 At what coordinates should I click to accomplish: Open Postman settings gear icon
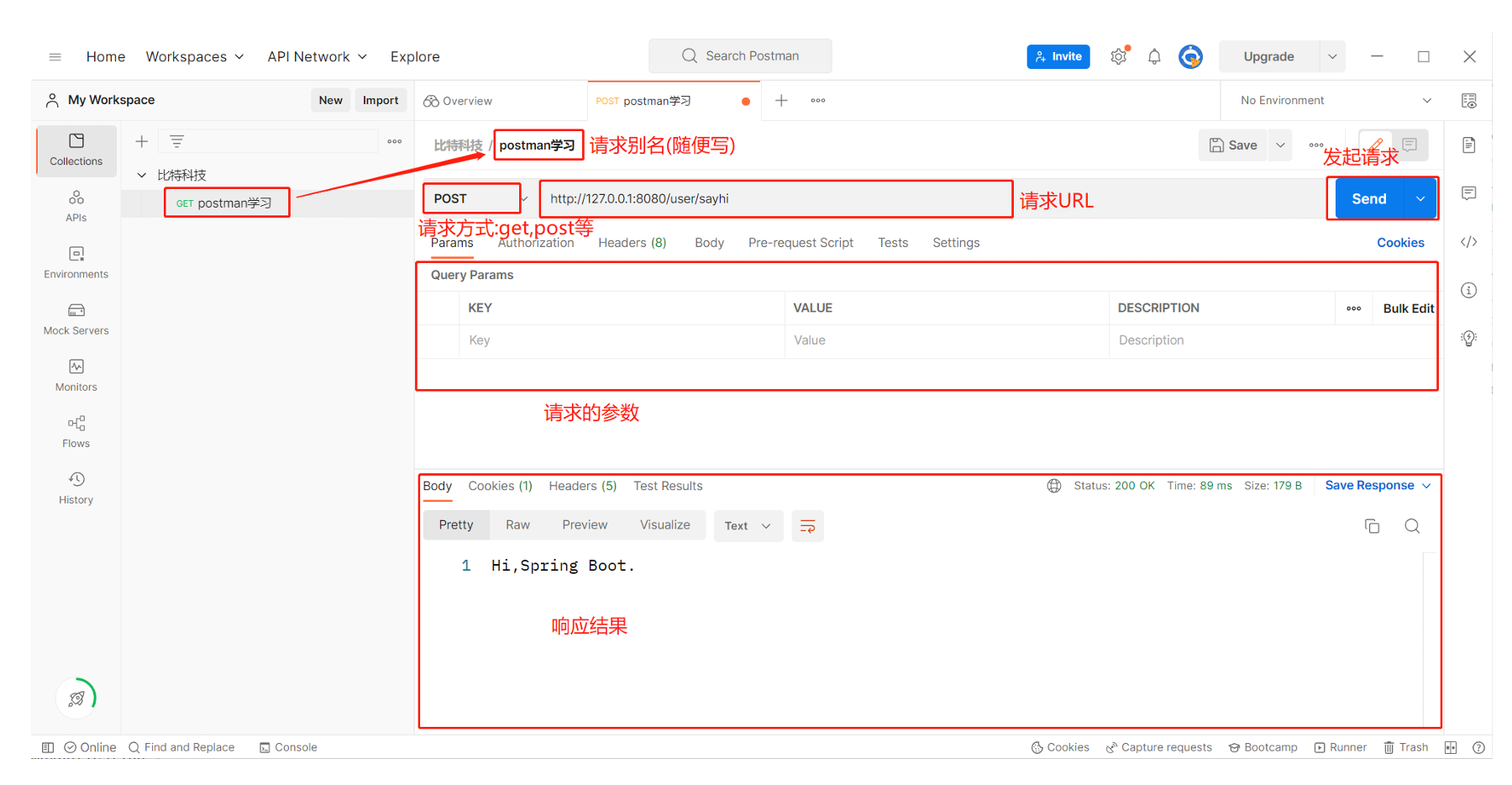(x=1119, y=56)
